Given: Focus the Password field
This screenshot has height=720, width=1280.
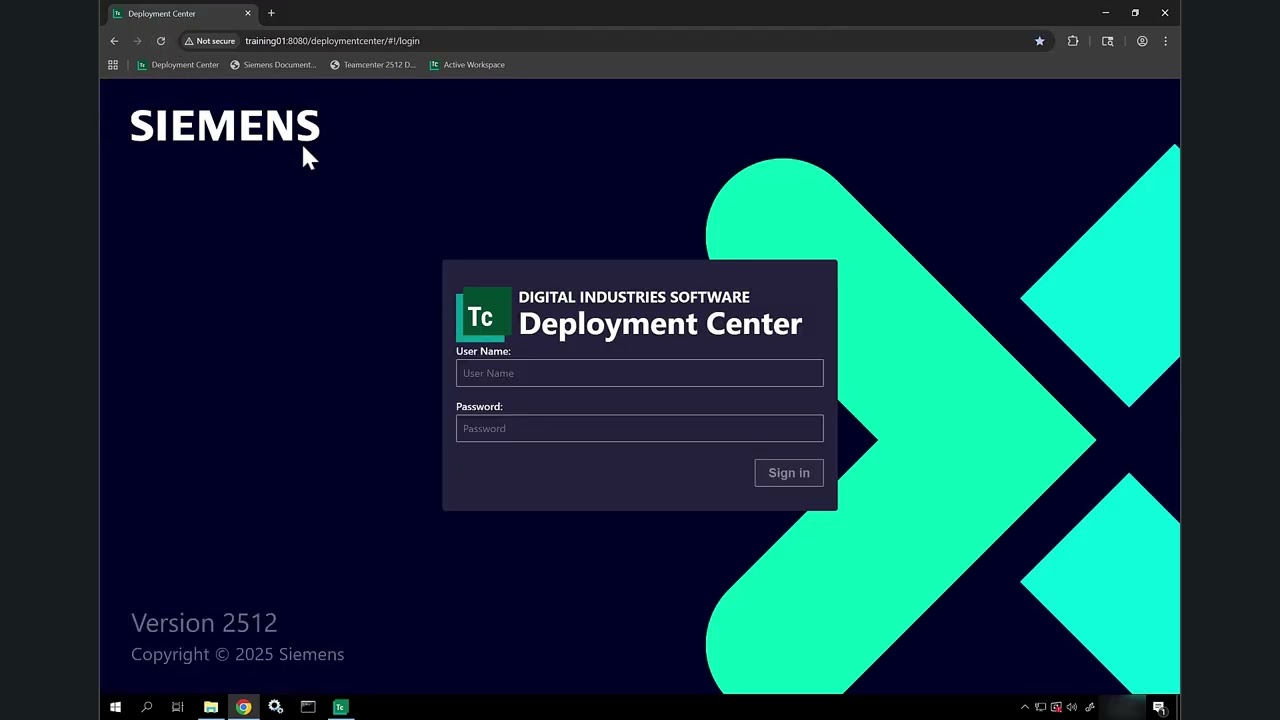Looking at the screenshot, I should [x=640, y=428].
